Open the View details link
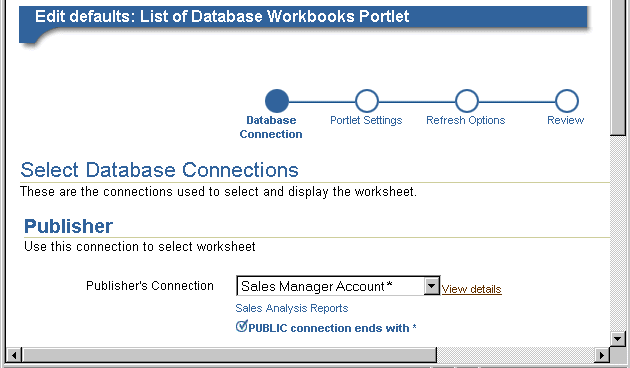Viewport: 630px width, 368px height. point(471,289)
